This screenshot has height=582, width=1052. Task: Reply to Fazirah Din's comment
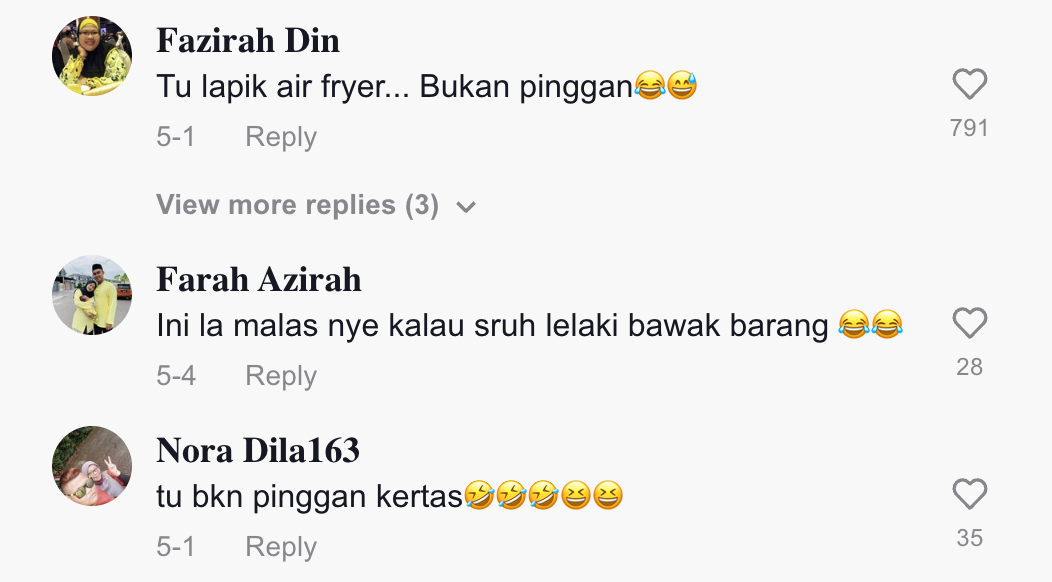(x=280, y=137)
